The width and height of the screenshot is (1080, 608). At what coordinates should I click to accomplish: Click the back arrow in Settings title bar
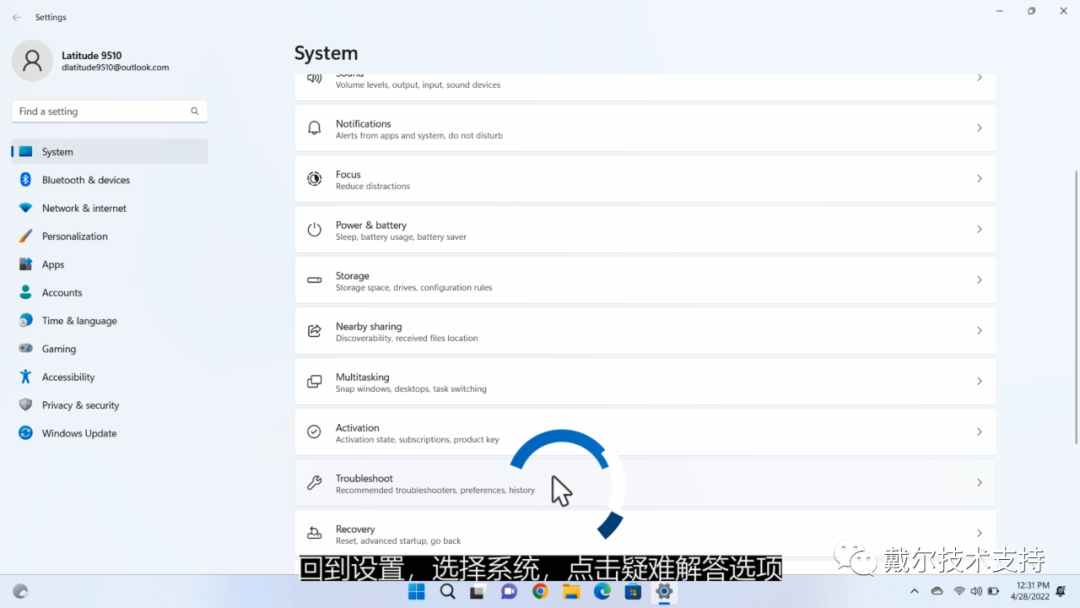click(17, 17)
